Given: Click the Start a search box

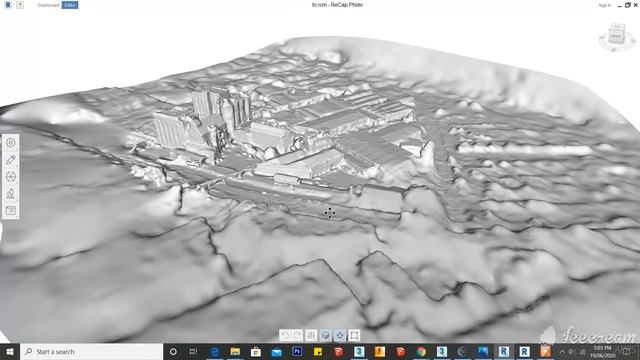Looking at the screenshot, I should (91, 351).
